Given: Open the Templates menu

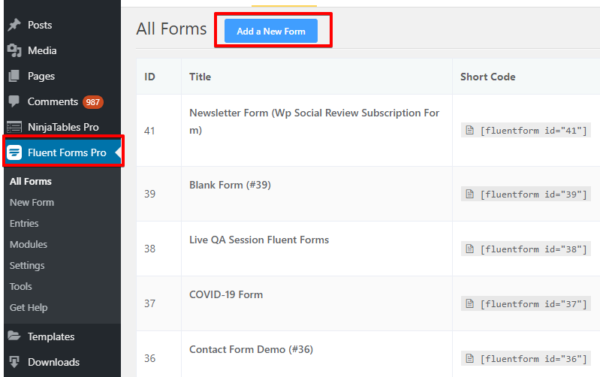Looking at the screenshot, I should point(51,337).
